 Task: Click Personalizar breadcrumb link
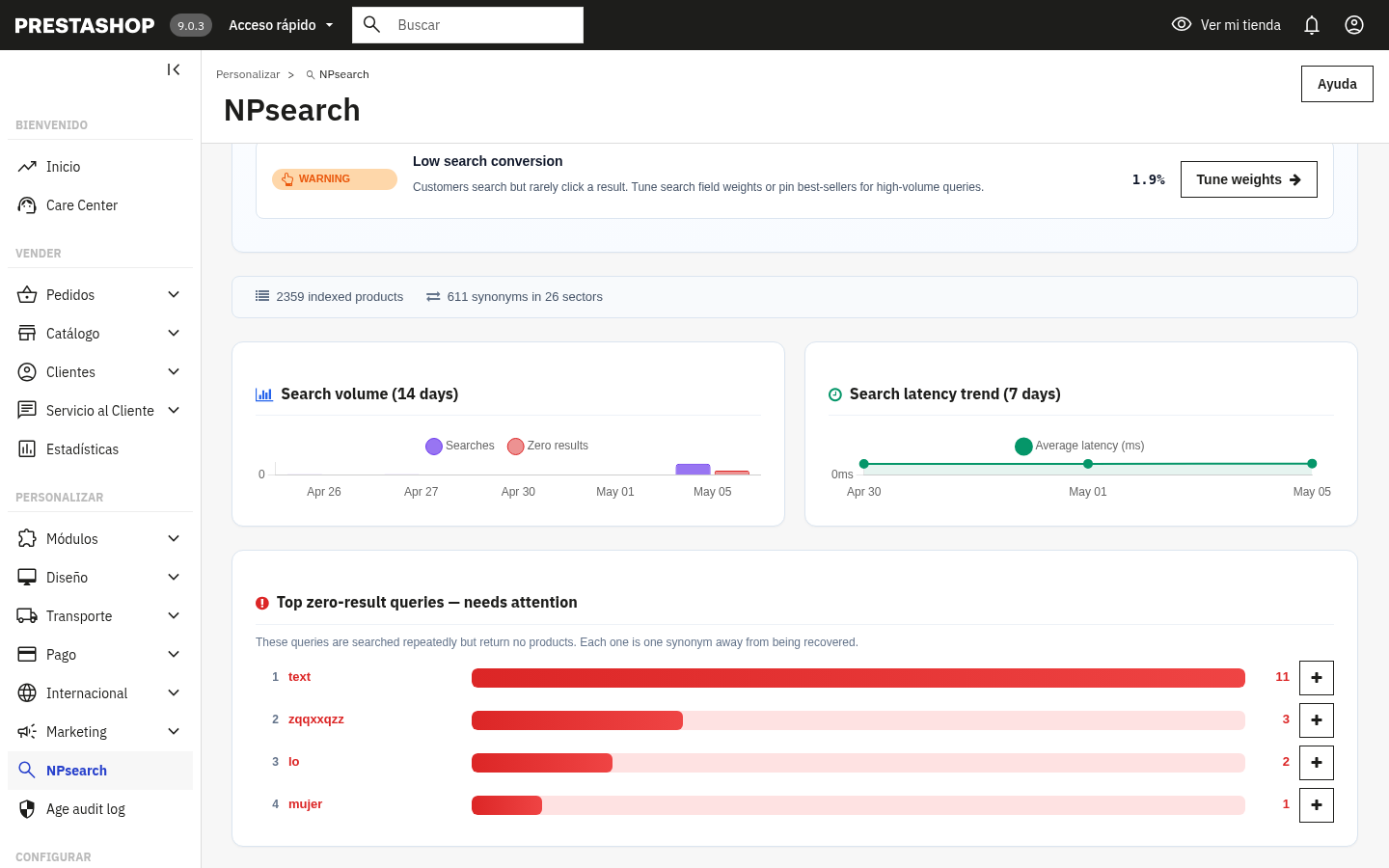click(x=248, y=74)
